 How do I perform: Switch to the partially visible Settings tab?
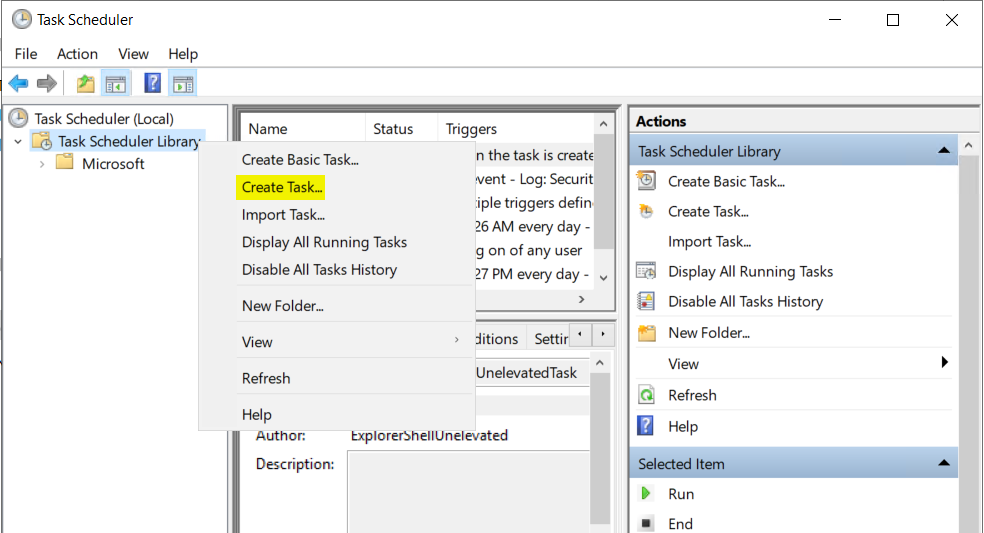click(x=550, y=339)
